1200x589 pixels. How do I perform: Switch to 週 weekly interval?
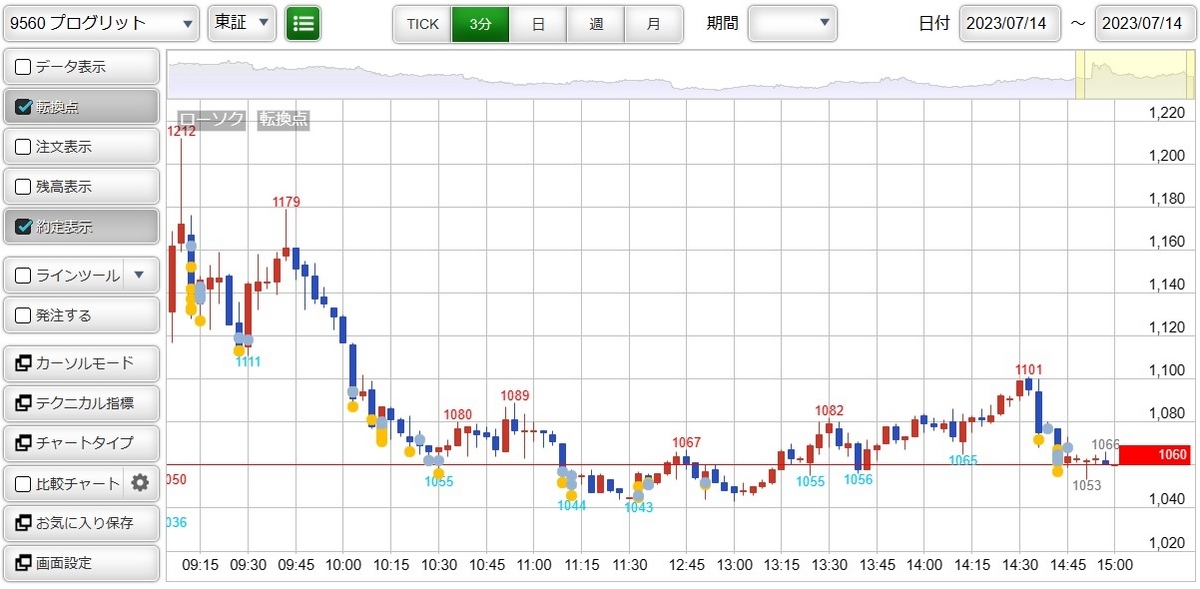click(596, 24)
